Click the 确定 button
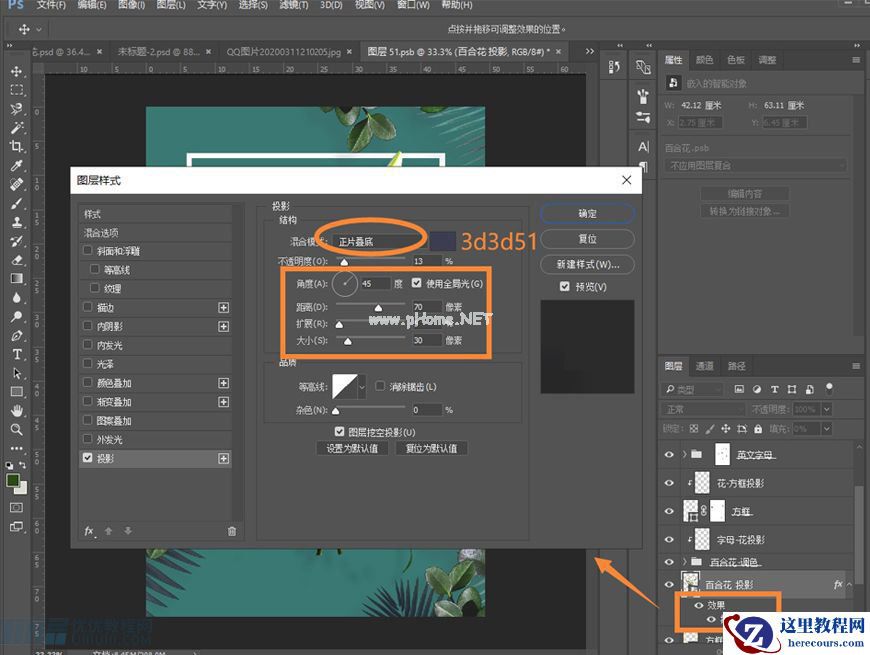This screenshot has width=870, height=655. coord(587,213)
